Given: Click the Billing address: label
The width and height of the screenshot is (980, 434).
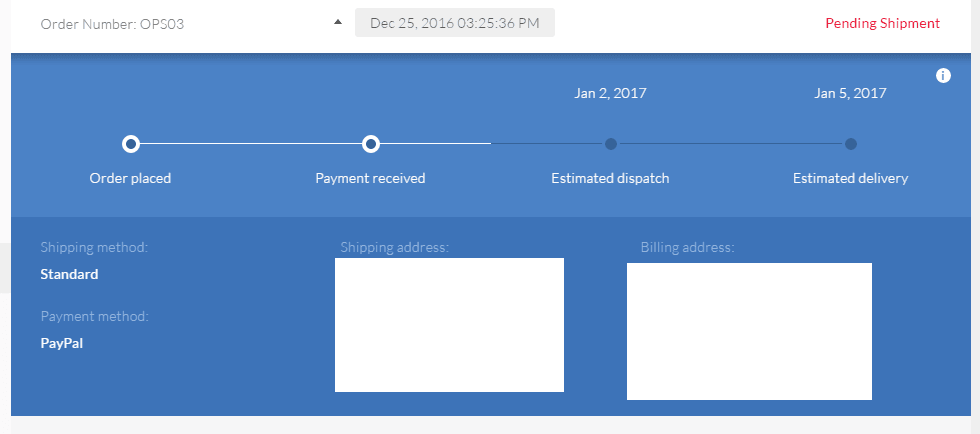Looking at the screenshot, I should [x=688, y=247].
